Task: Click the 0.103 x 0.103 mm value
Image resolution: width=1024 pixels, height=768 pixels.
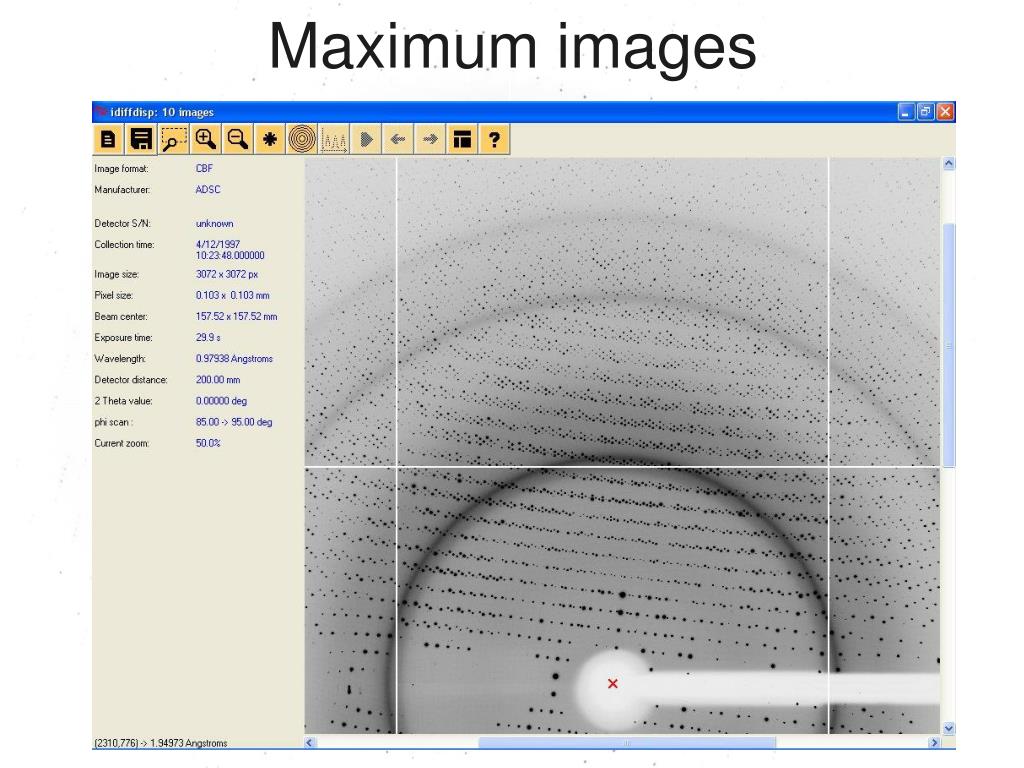Action: tap(232, 295)
